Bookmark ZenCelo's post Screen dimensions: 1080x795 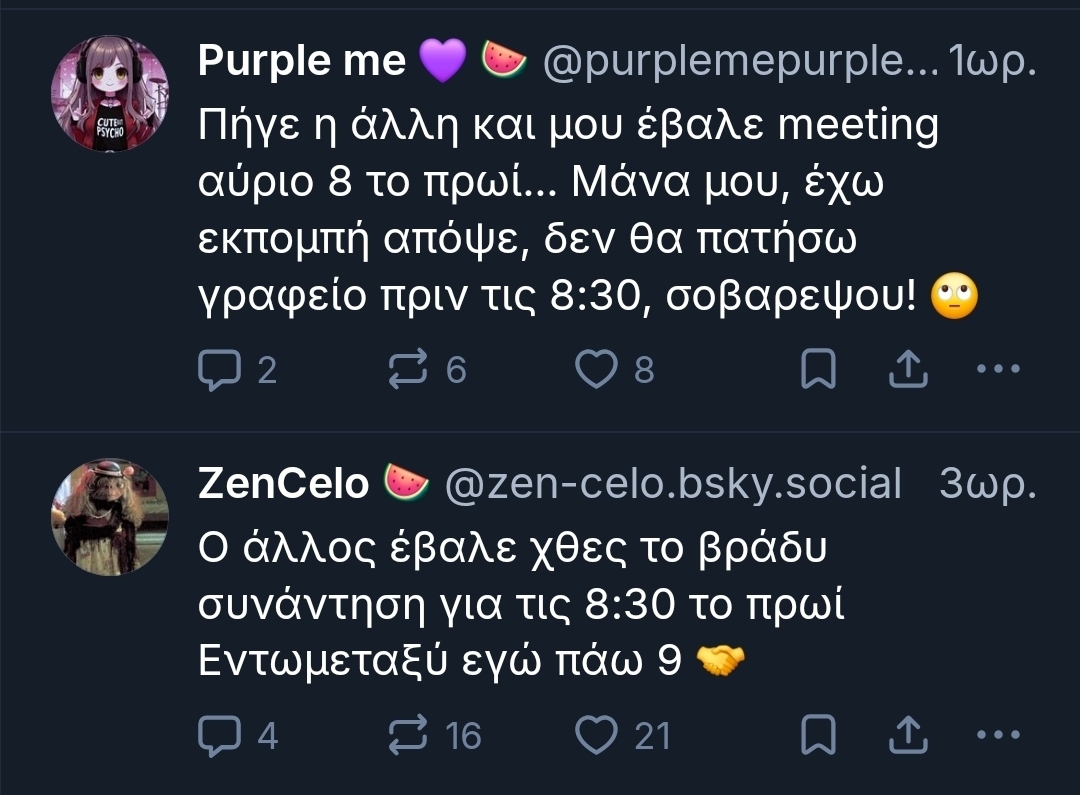pos(819,736)
